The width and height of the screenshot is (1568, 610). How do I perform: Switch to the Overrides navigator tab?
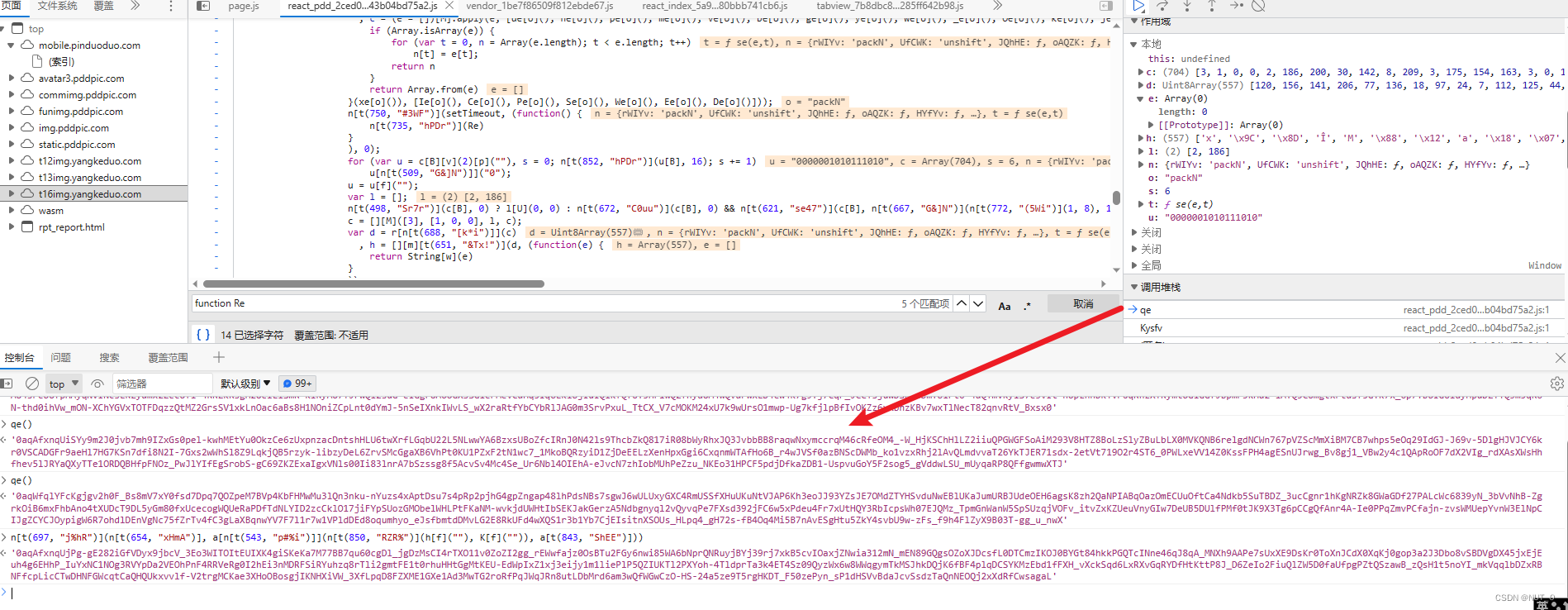103,6
